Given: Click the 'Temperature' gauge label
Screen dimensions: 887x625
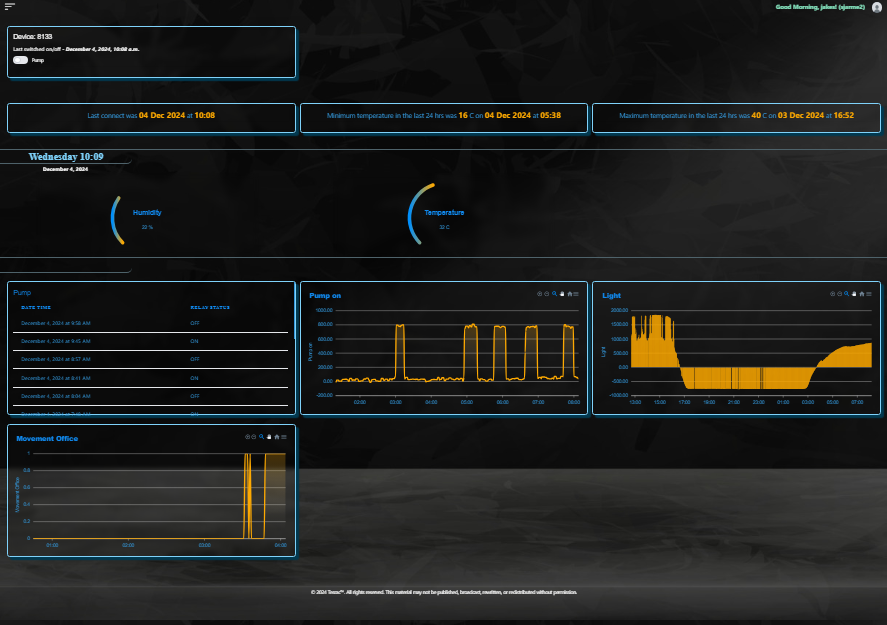Looking at the screenshot, I should click(444, 213).
